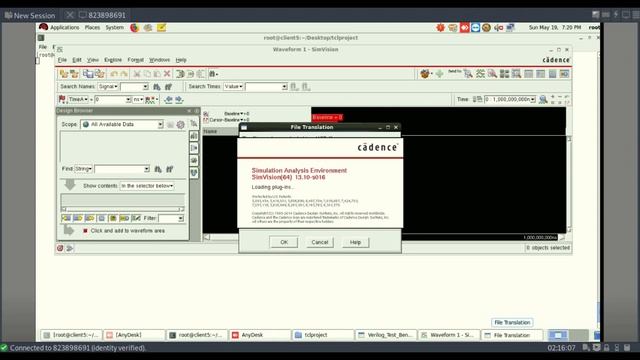Open the Applications menu in GNOME panel
This screenshot has width=640, height=360.
pyautogui.click(x=64, y=27)
